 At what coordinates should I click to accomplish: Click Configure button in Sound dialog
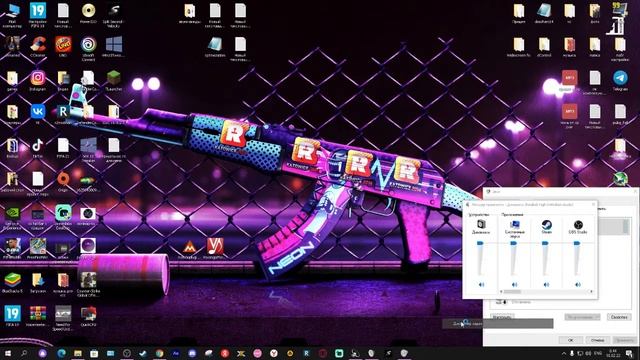pos(502,317)
